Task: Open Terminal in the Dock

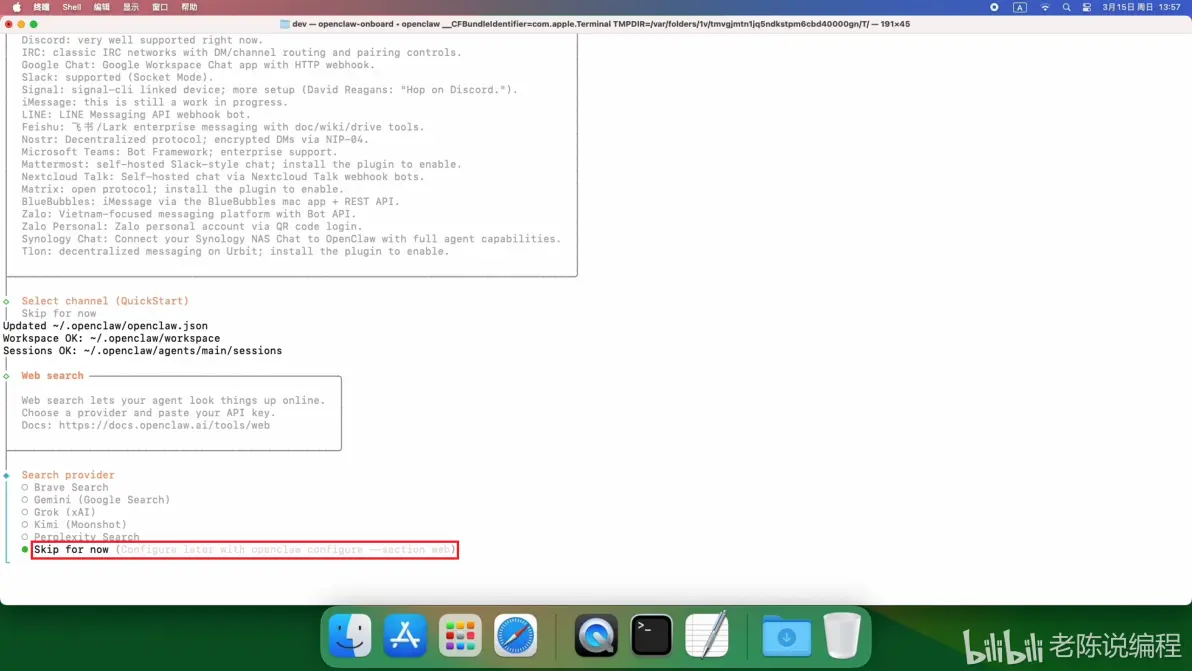Action: pyautogui.click(x=651, y=635)
